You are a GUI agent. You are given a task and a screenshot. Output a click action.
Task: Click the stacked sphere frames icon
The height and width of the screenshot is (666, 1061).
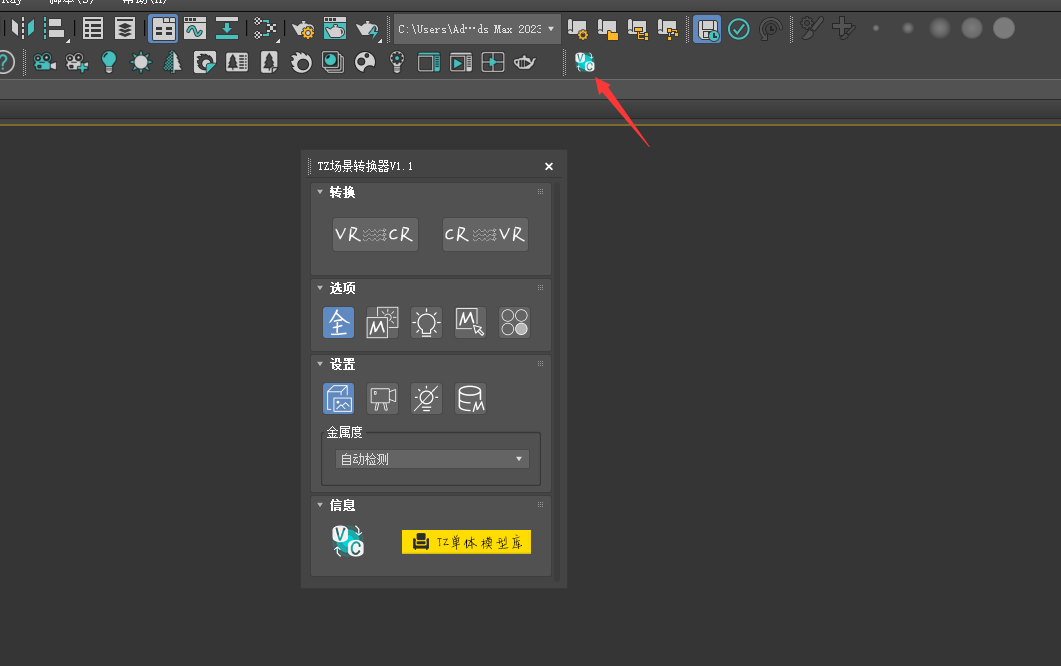(x=333, y=62)
